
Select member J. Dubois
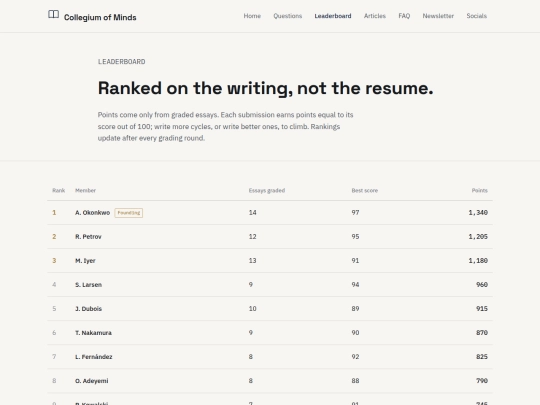[88, 309]
